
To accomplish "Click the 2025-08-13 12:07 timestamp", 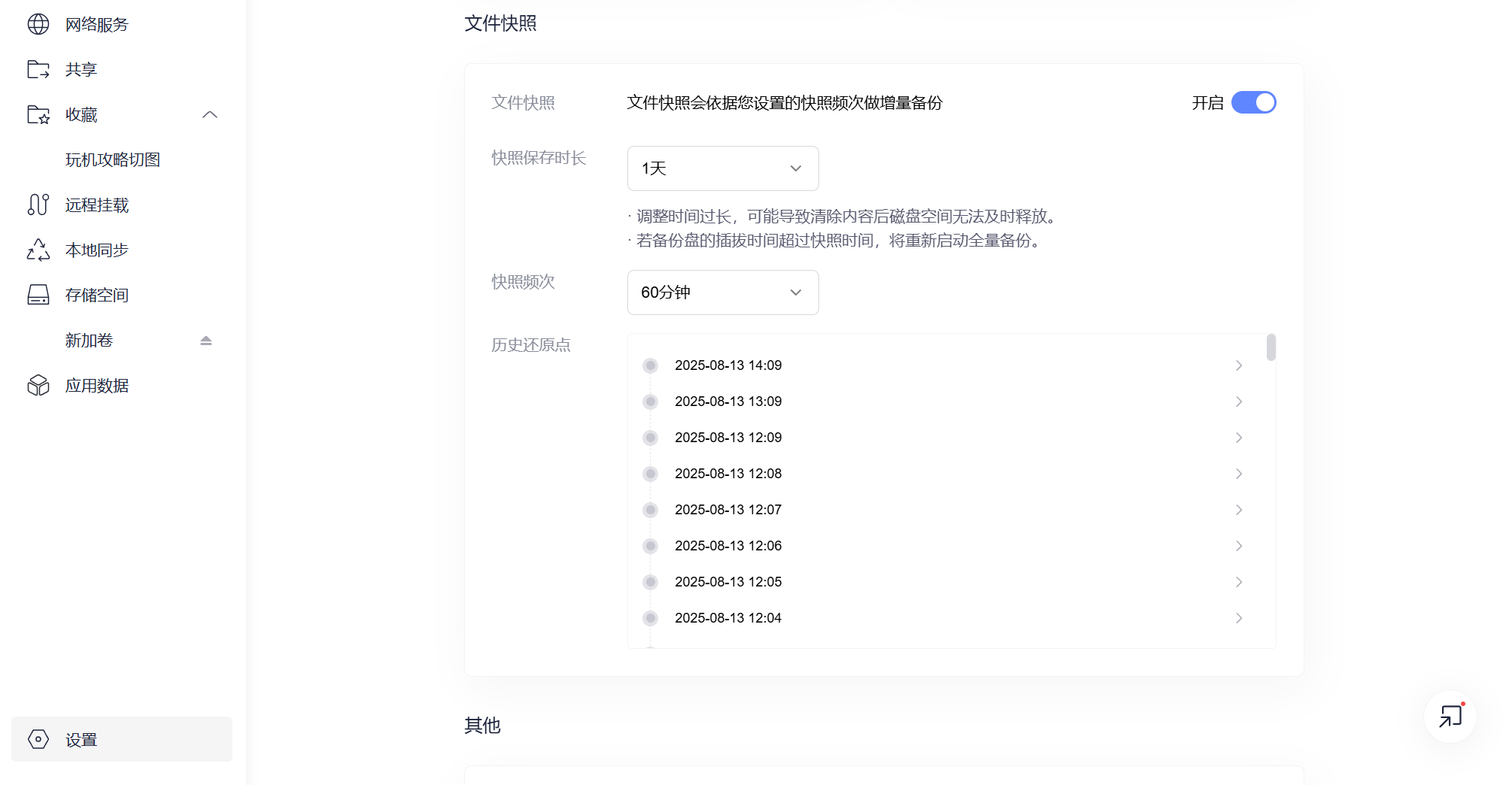I will pos(728,510).
